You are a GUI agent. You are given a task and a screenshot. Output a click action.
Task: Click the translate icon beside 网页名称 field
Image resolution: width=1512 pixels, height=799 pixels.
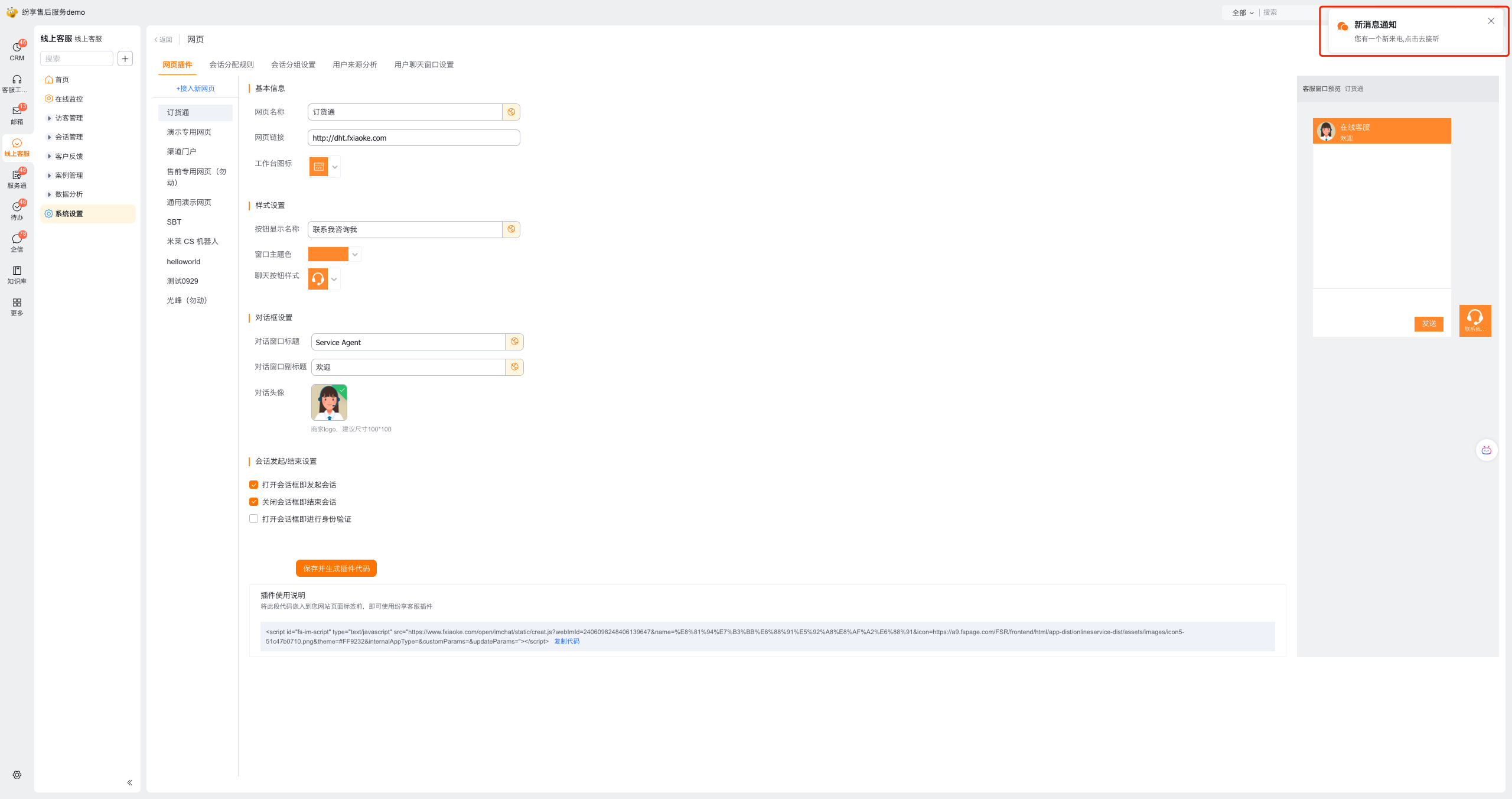511,112
